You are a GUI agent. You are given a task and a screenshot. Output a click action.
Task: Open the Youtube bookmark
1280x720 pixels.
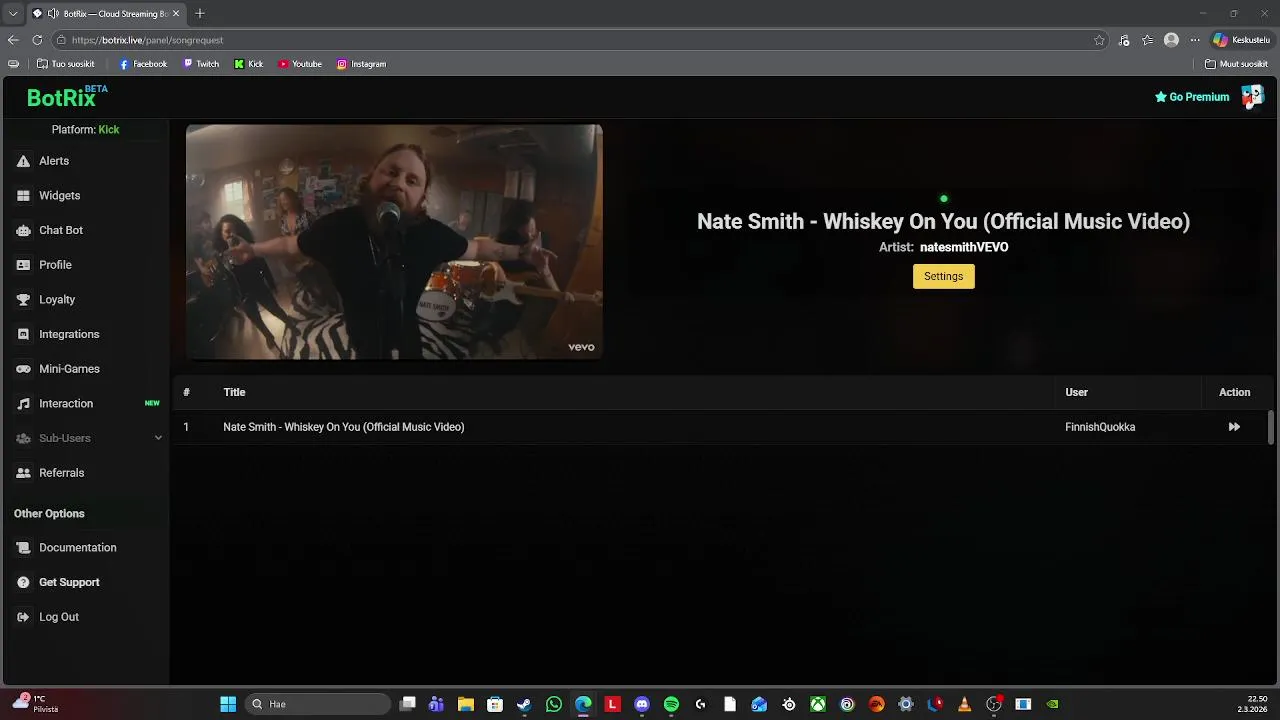pos(300,64)
